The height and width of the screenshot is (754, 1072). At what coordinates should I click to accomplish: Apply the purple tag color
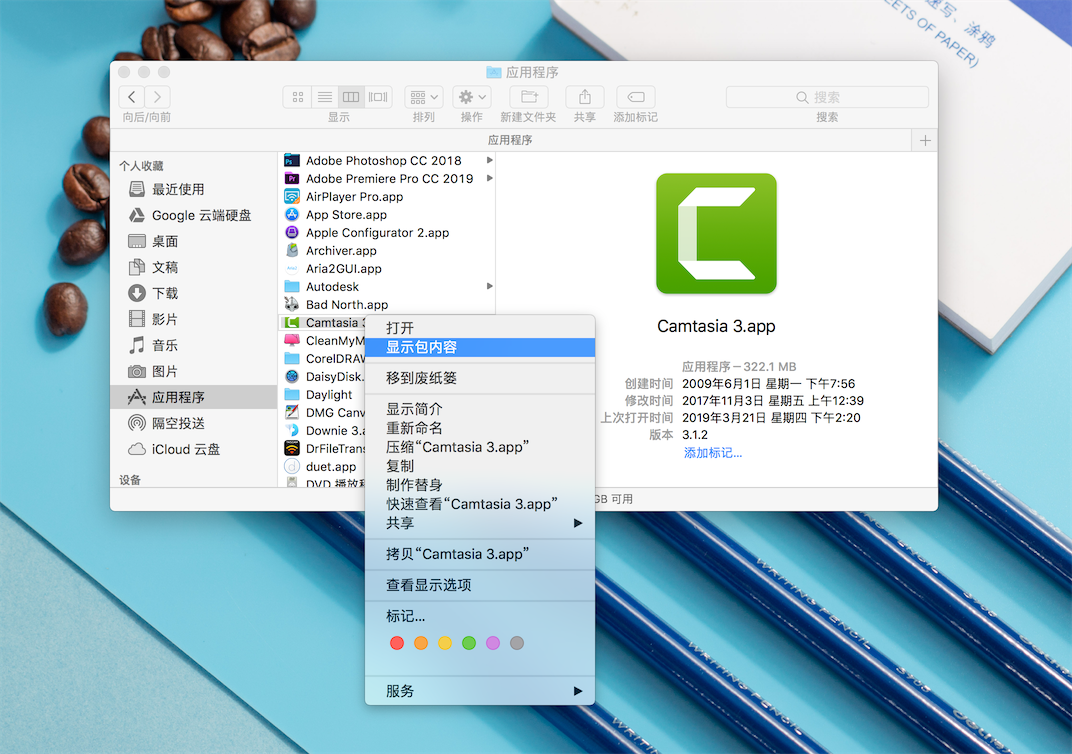pos(493,643)
